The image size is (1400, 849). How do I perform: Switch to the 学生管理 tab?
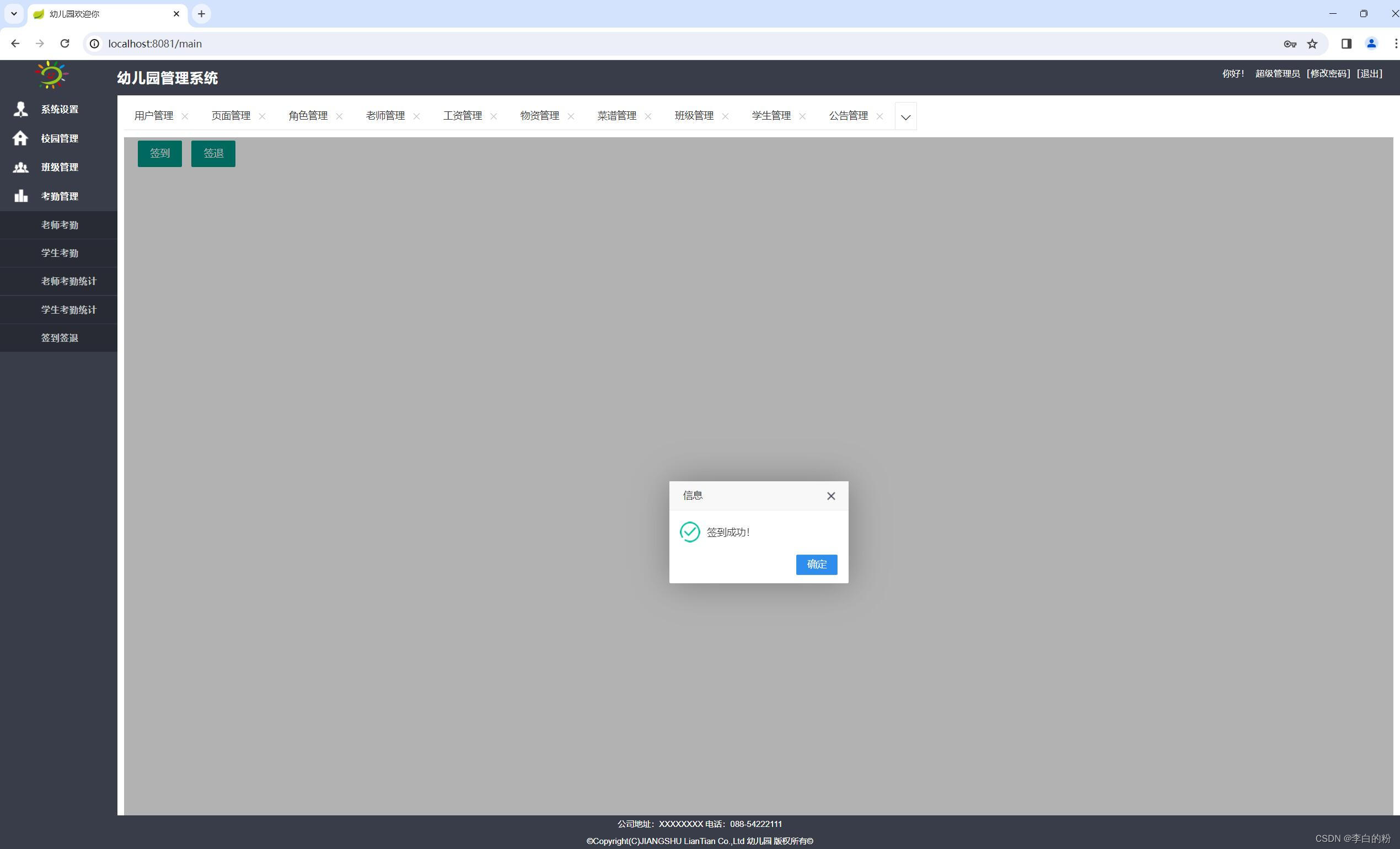[x=771, y=116]
